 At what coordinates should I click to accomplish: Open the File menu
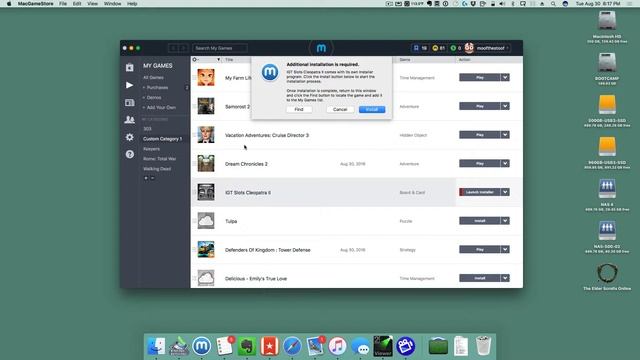(x=62, y=4)
